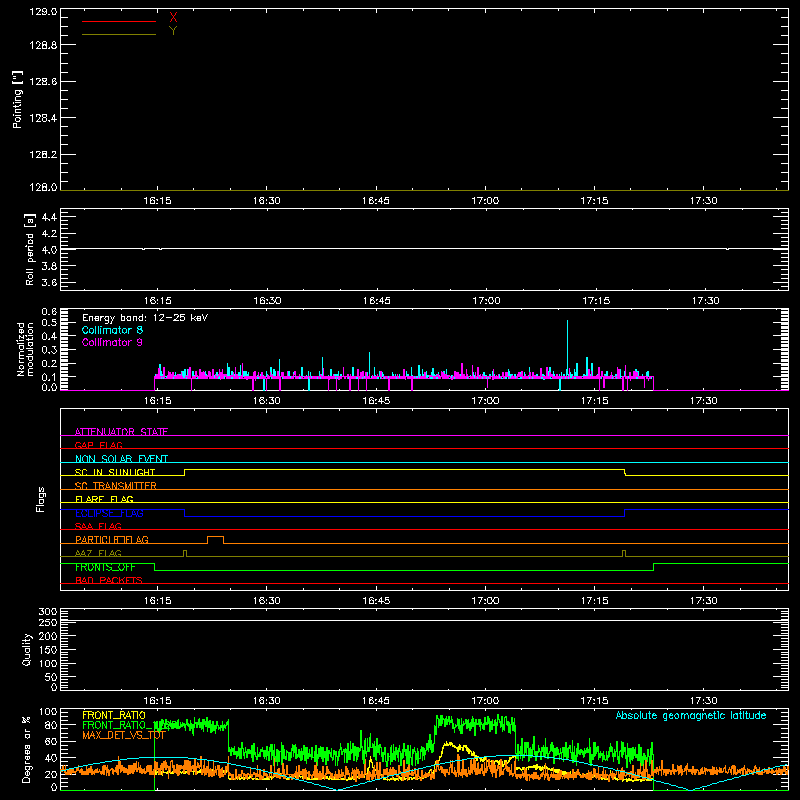Click 16:45 under the Flags panel
800x800 pixels.
pos(376,601)
